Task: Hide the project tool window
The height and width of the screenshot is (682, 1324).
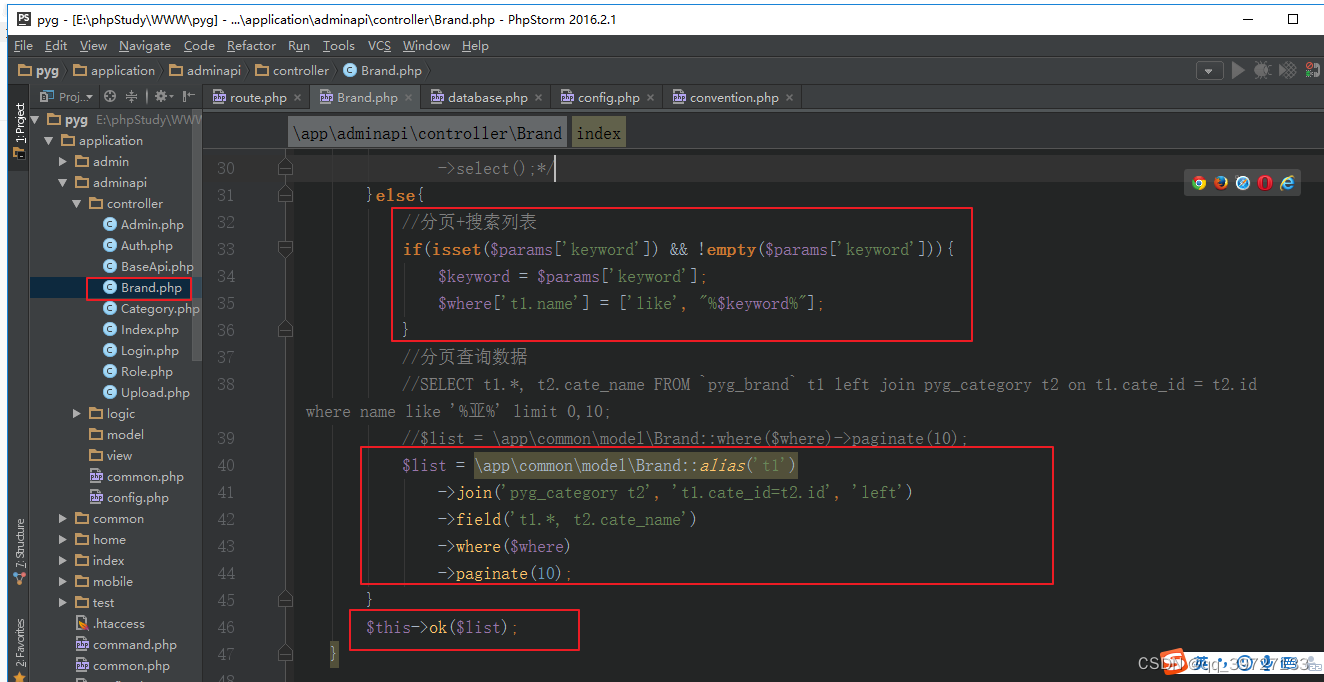Action: tap(187, 97)
